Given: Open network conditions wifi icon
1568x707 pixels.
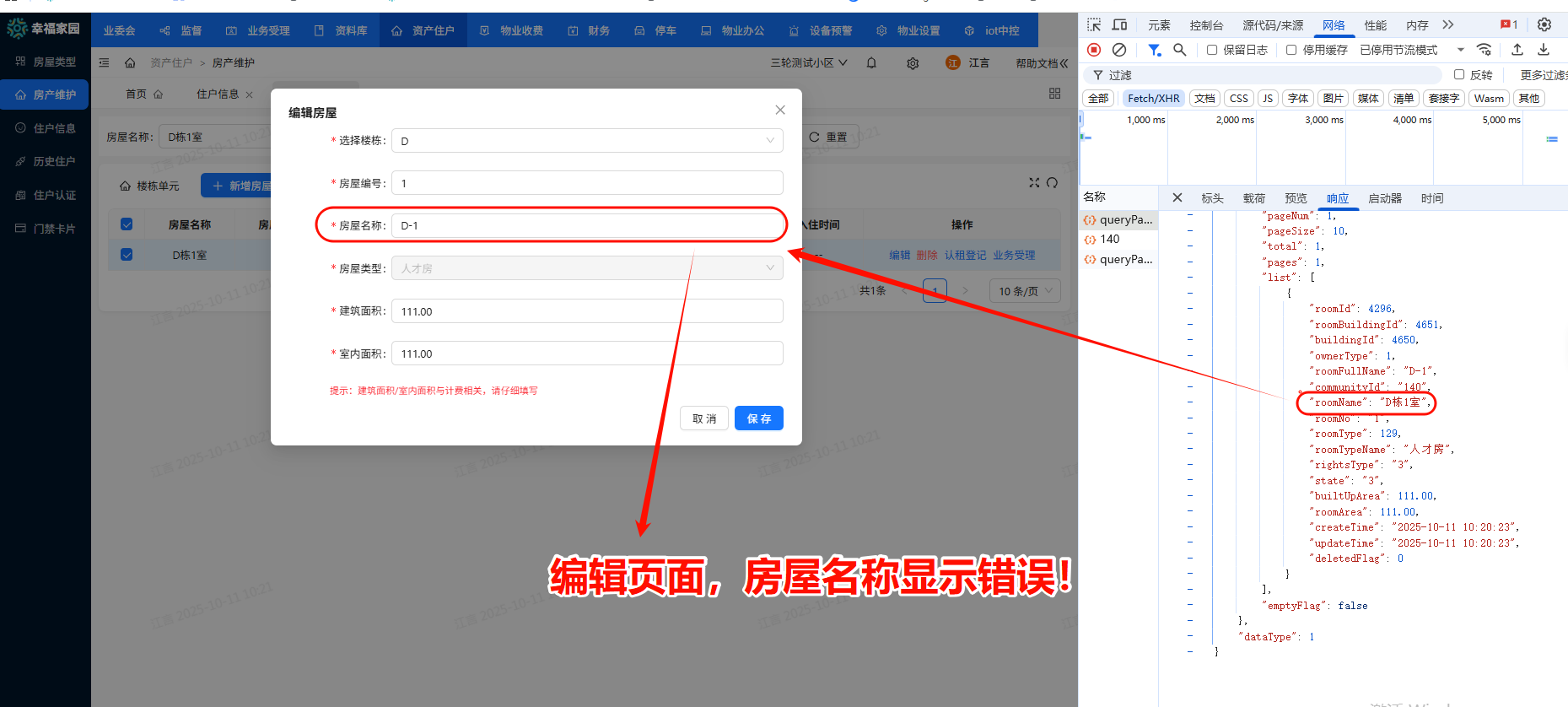Looking at the screenshot, I should (x=1484, y=50).
